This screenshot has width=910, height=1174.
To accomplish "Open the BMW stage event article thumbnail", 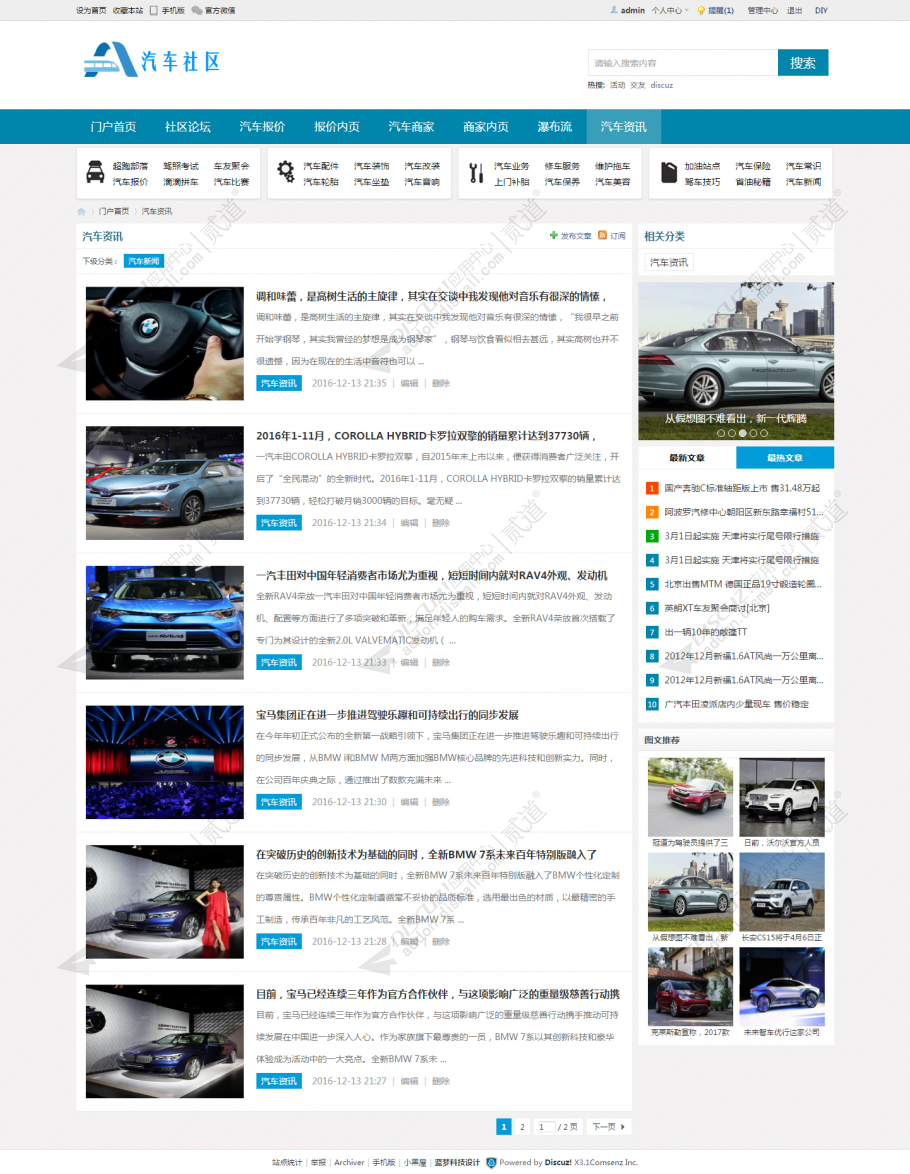I will 165,762.
